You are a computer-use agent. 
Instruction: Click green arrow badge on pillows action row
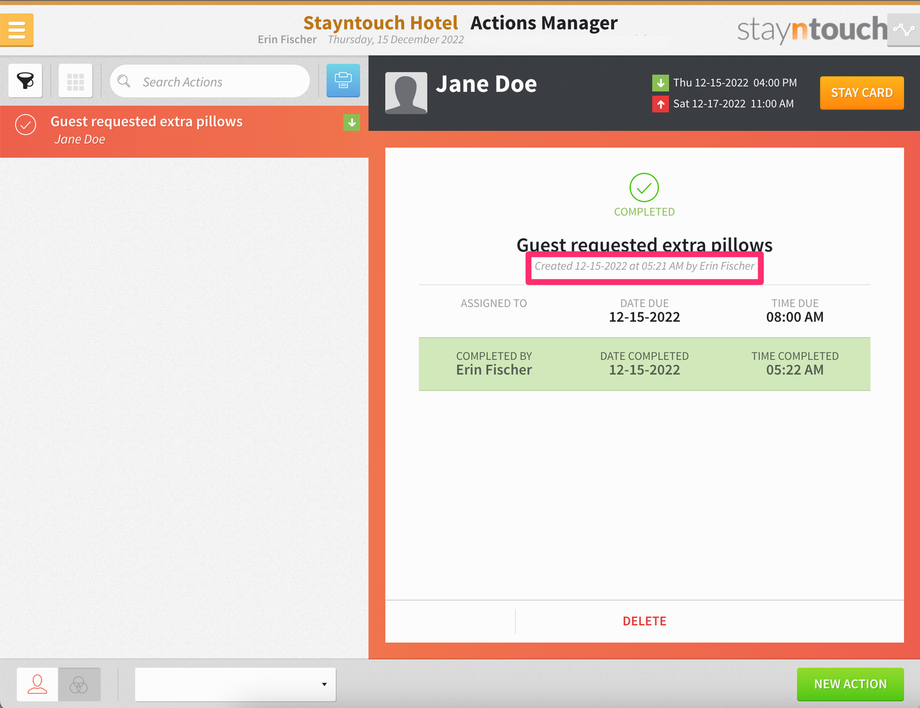(x=351, y=122)
